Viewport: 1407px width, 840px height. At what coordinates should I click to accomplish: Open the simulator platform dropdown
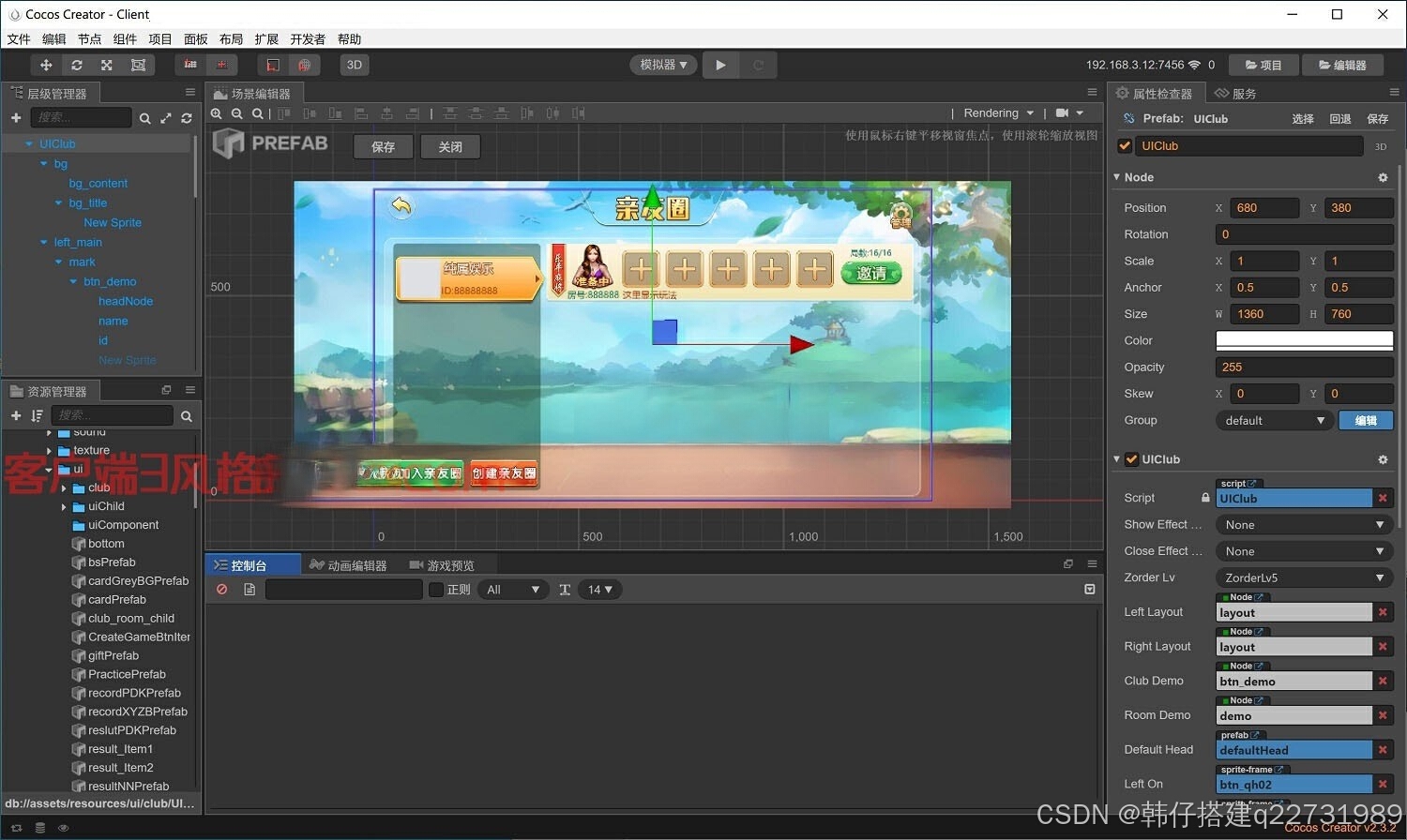click(x=663, y=65)
